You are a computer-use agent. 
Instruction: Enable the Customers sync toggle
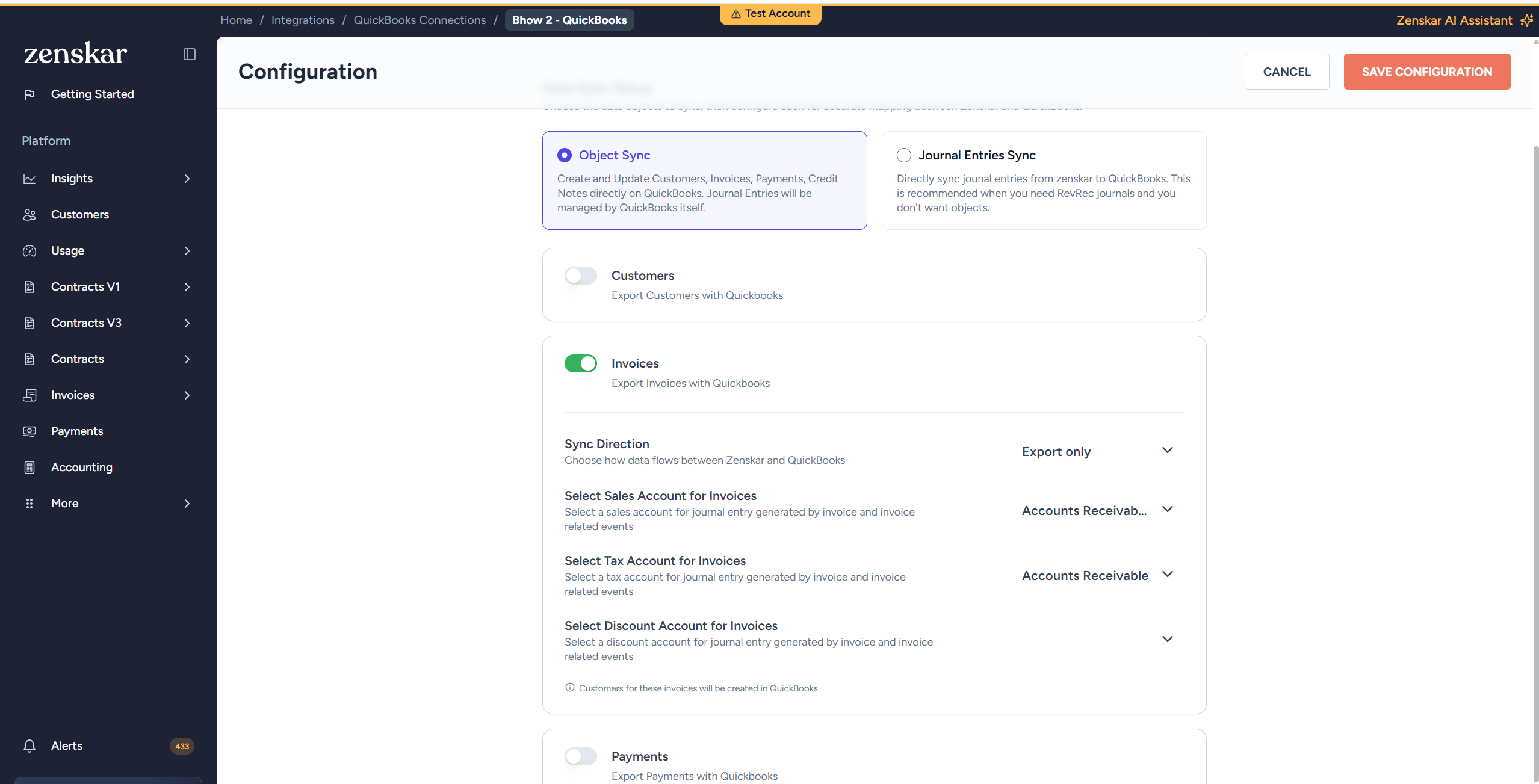pyautogui.click(x=580, y=276)
